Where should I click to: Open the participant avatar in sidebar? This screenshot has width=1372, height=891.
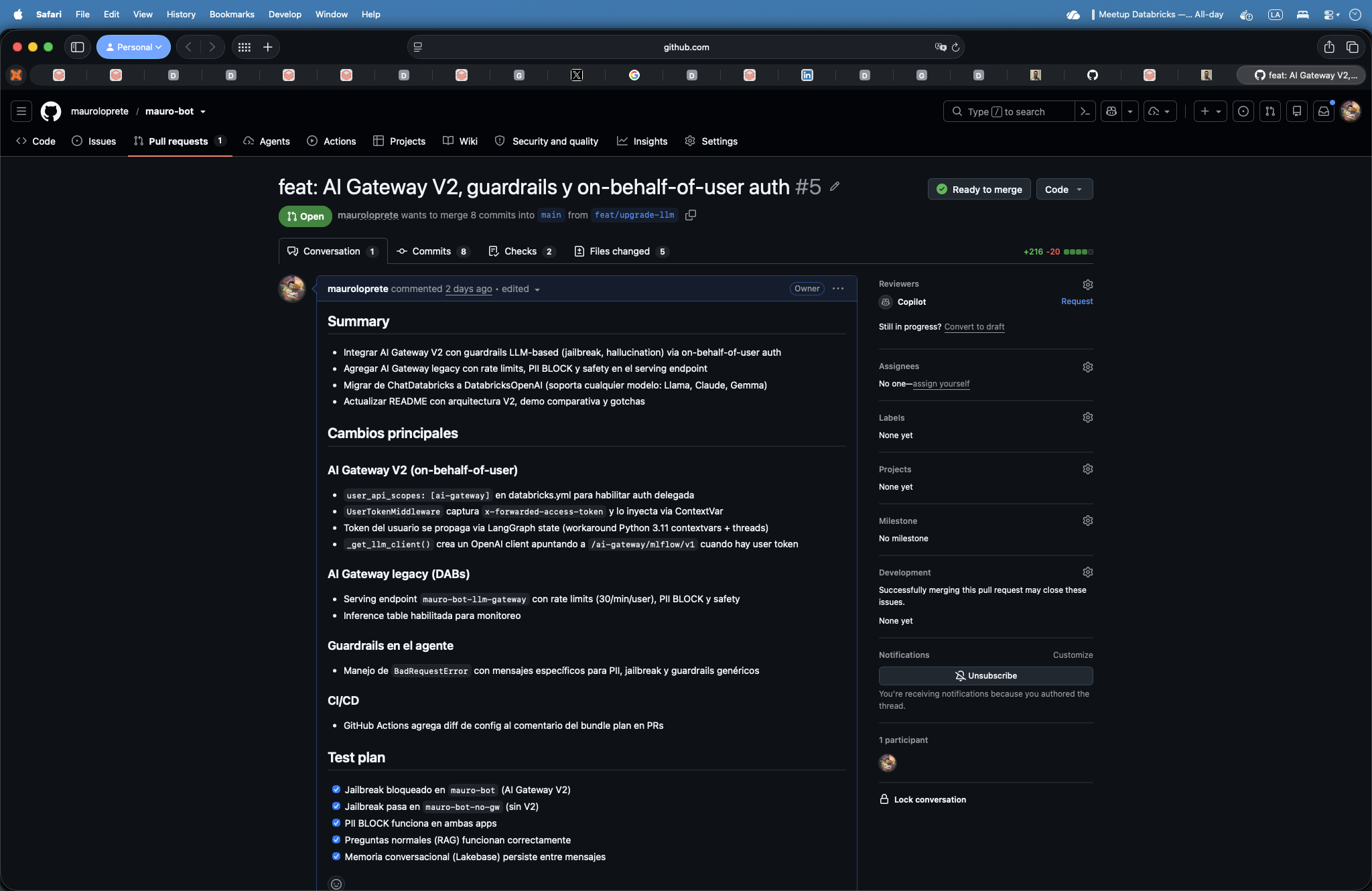click(888, 762)
